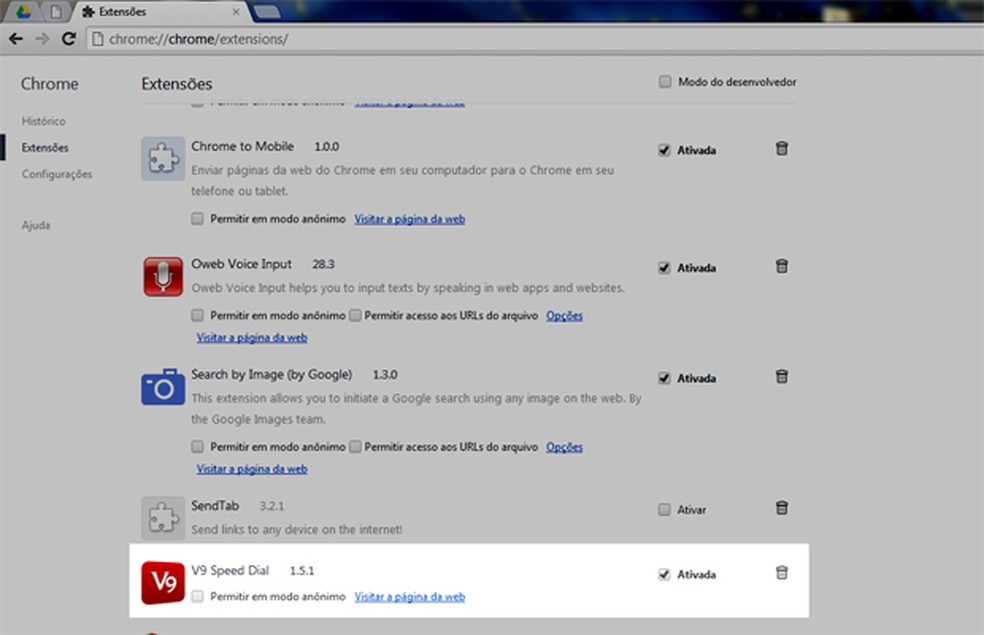Image resolution: width=984 pixels, height=635 pixels.
Task: Delete the V9 Speed Dial extension via trash icon
Action: coord(781,573)
